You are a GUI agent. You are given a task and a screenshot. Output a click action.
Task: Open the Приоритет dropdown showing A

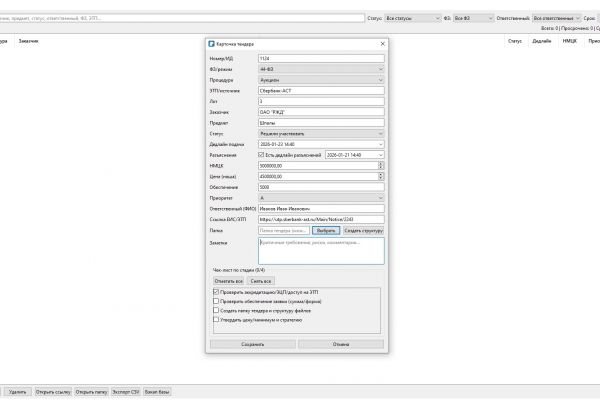[x=321, y=198]
